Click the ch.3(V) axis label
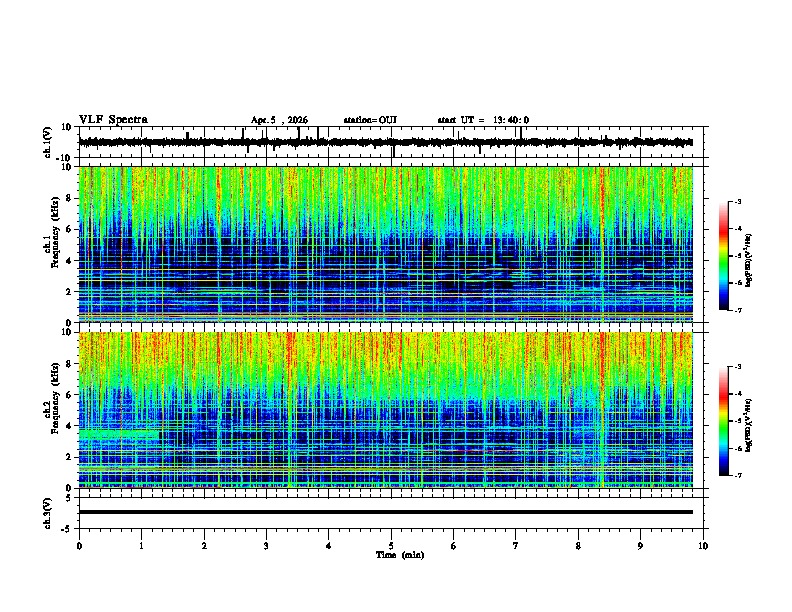792x612 pixels. [x=48, y=514]
